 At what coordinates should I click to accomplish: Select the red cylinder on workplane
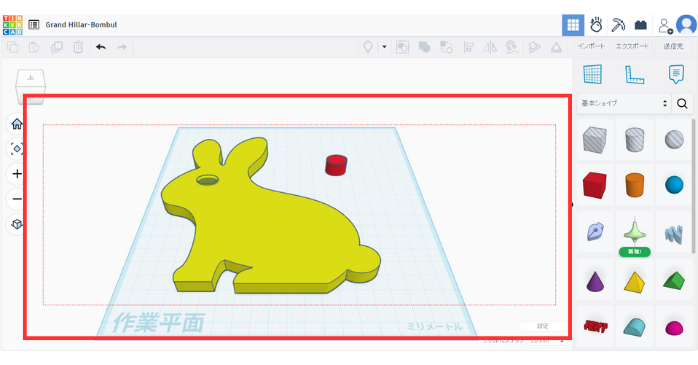point(336,165)
